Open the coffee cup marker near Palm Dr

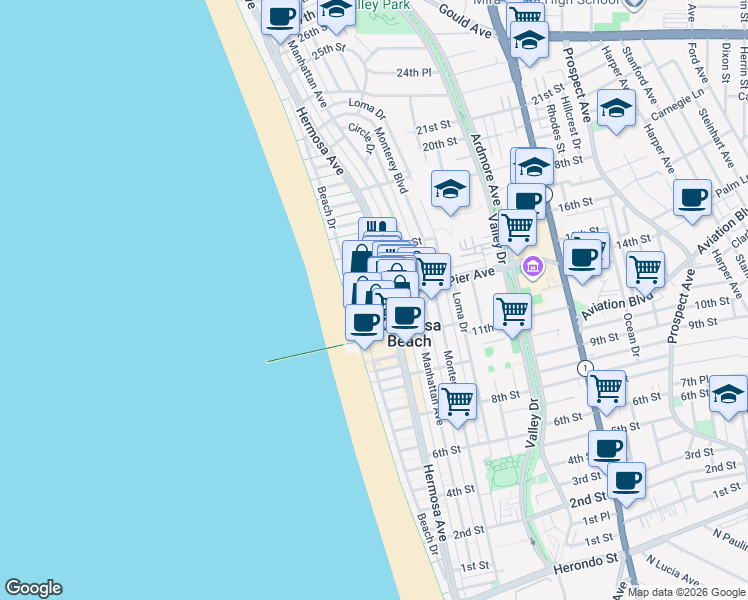pos(692,202)
